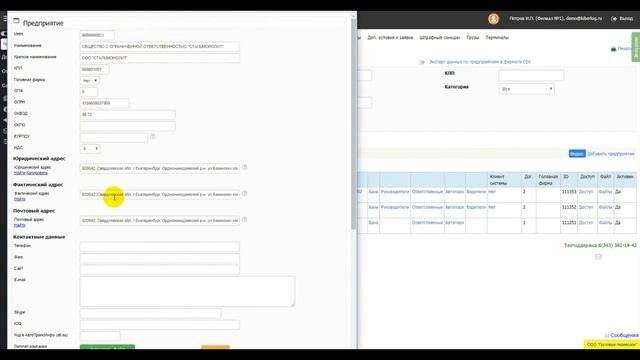Open the Штрафные санкции tab

click(440, 38)
